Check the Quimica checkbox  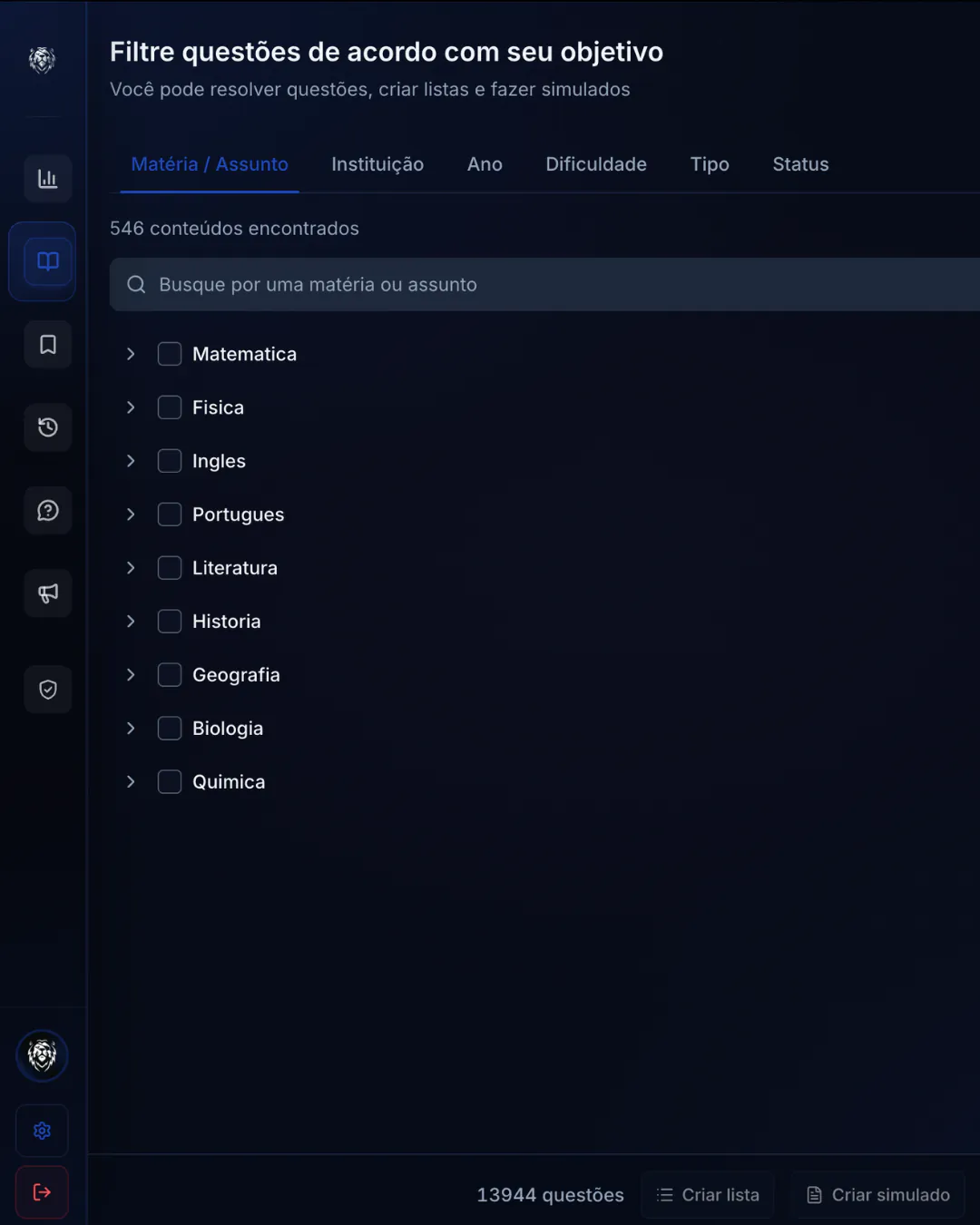point(170,782)
